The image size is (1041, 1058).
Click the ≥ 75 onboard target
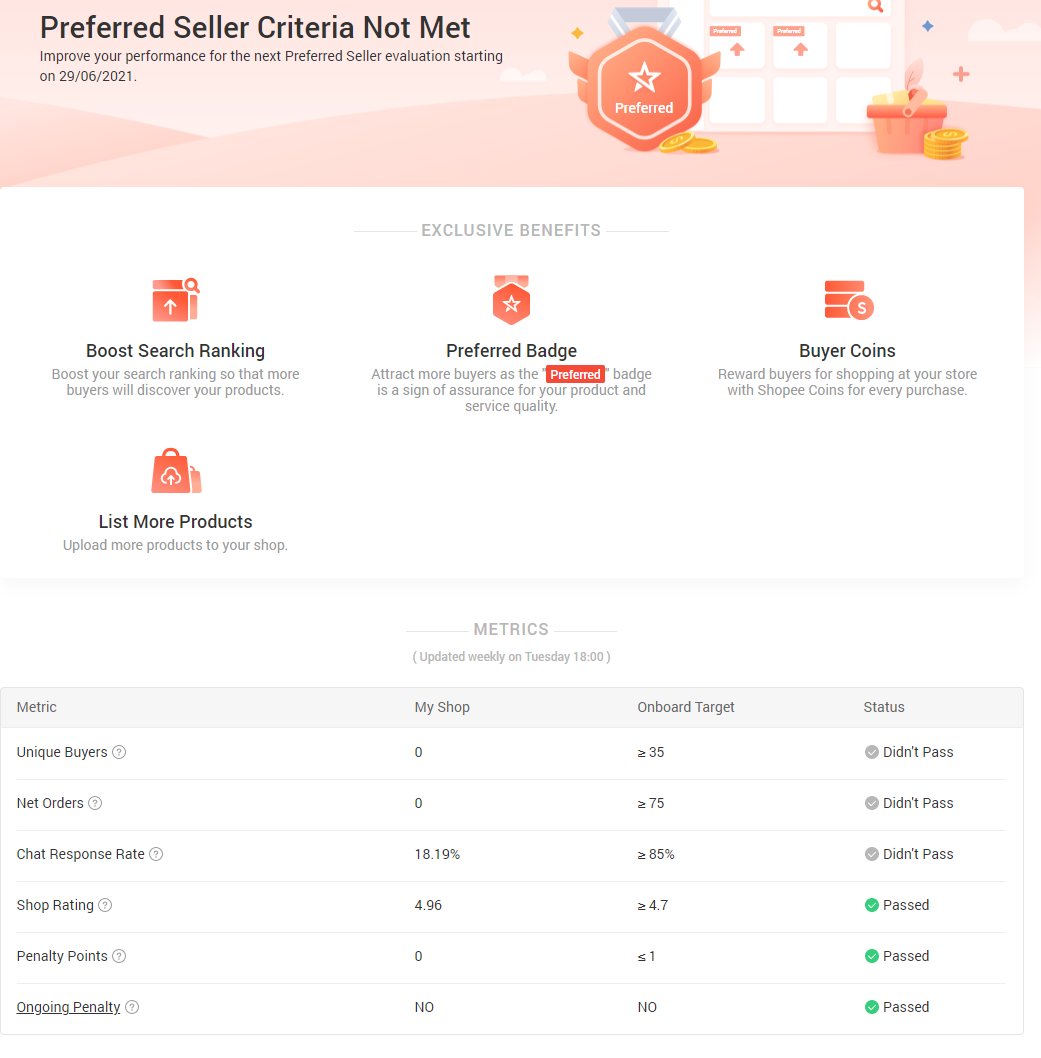coord(650,803)
